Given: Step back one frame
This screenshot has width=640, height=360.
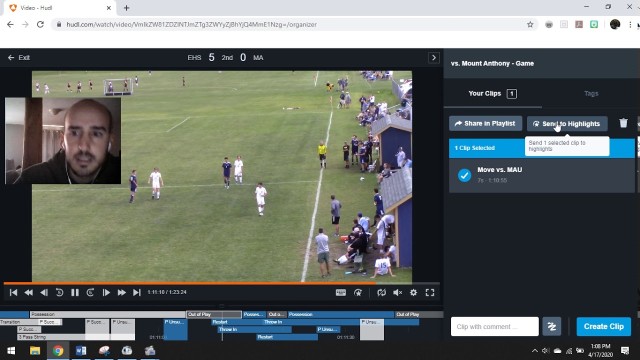Looking at the screenshot, I should [x=44, y=293].
